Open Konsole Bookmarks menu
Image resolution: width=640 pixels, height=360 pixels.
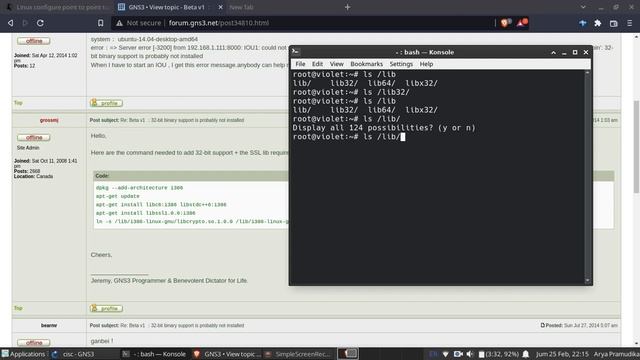tap(367, 64)
